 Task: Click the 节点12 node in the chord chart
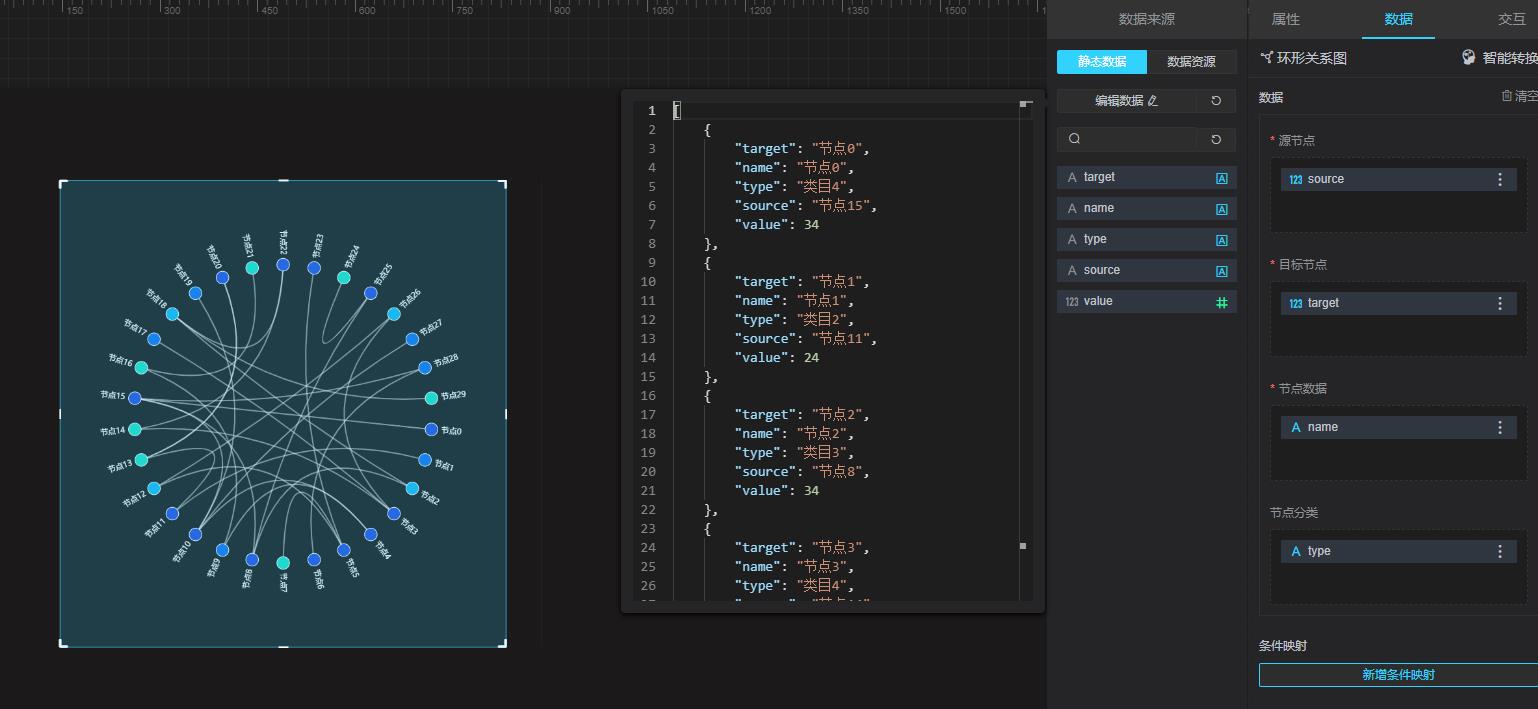154,489
